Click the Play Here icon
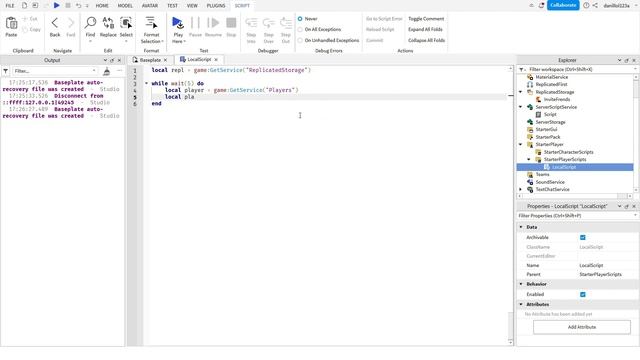The width and height of the screenshot is (640, 360). tap(178, 23)
